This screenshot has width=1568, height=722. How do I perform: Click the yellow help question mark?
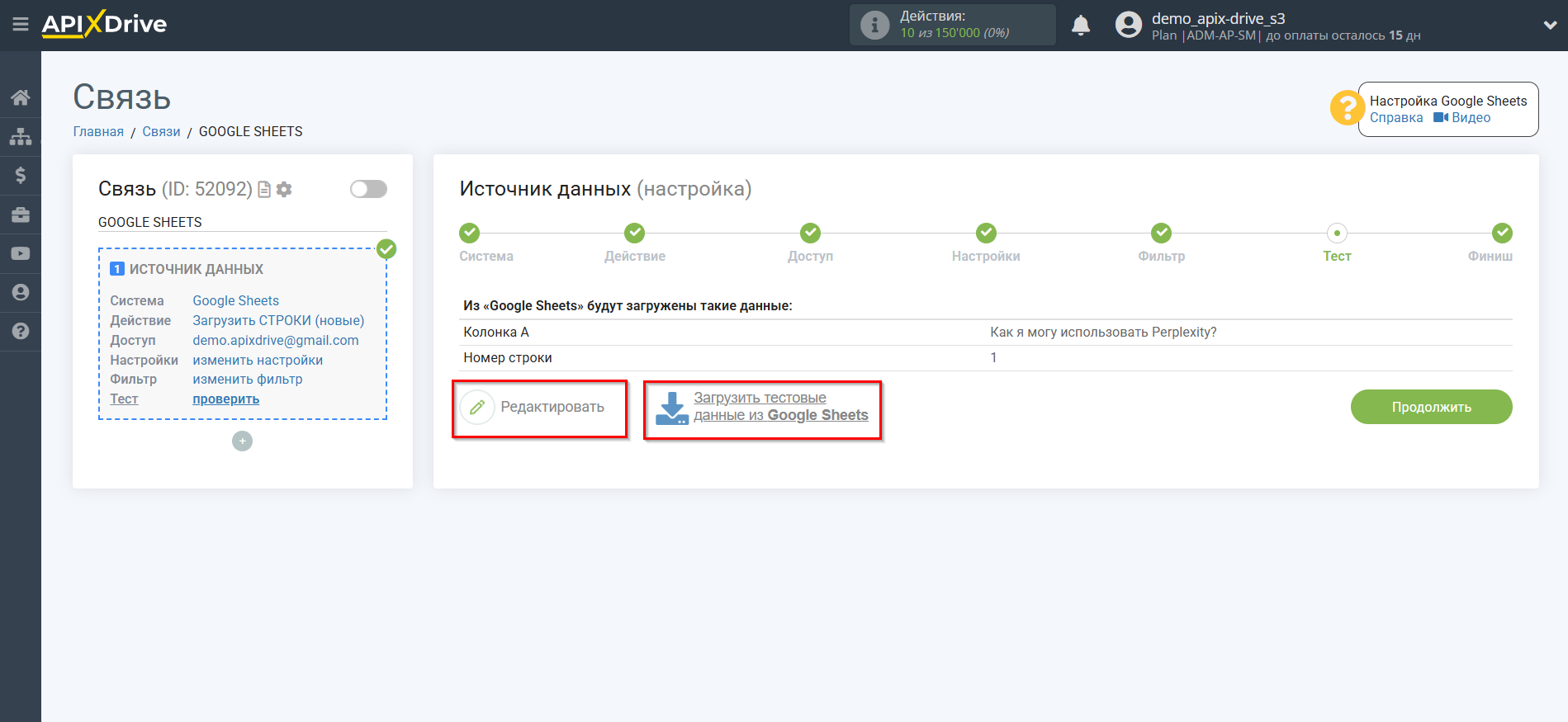click(1347, 108)
